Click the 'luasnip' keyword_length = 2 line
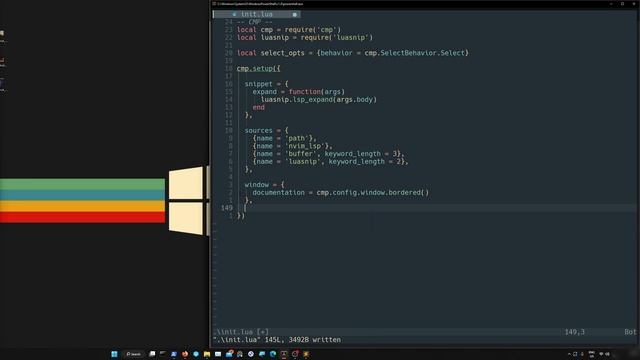This screenshot has width=640, height=360. click(x=330, y=162)
